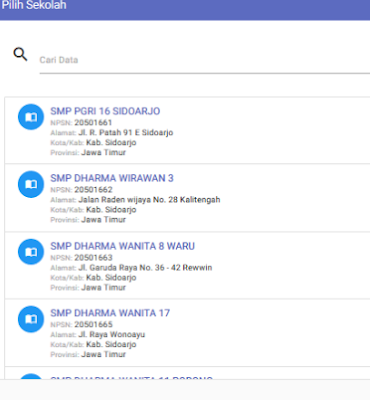The height and width of the screenshot is (400, 370).
Task: Click address Jl. Garuda Raya No. 36 - 42 Rewwin
Action: [145, 268]
